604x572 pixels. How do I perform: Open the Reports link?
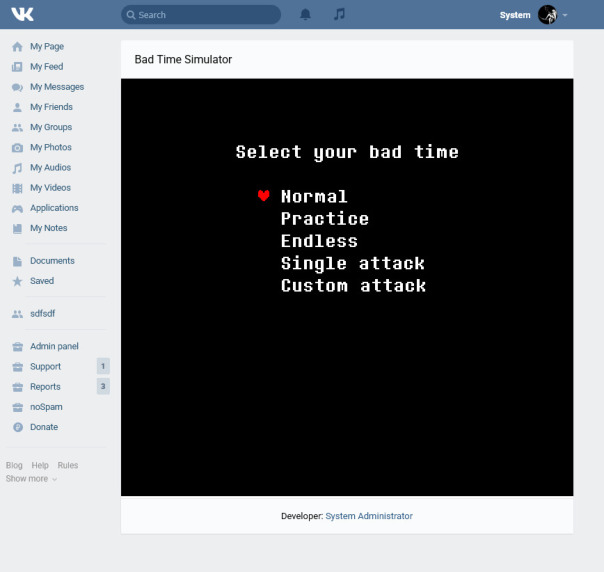(x=45, y=387)
